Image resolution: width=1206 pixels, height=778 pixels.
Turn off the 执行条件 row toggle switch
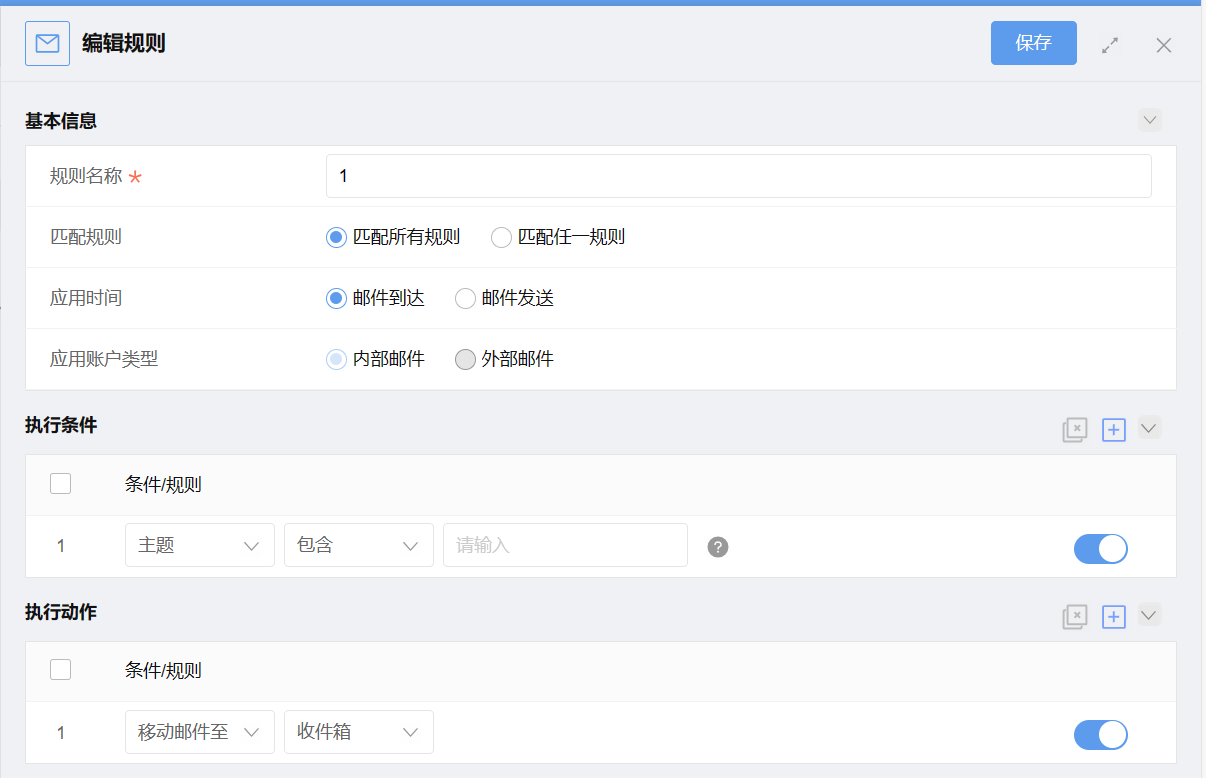(x=1100, y=548)
